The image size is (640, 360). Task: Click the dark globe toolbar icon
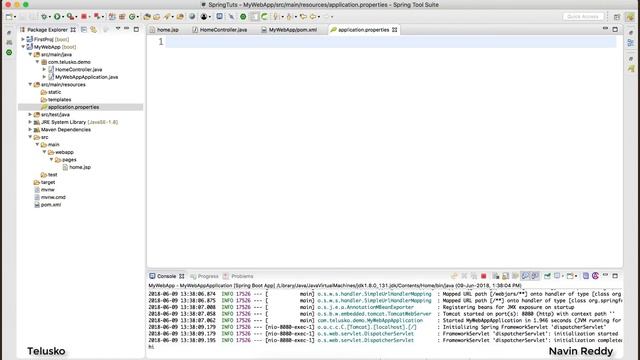(x=192, y=17)
